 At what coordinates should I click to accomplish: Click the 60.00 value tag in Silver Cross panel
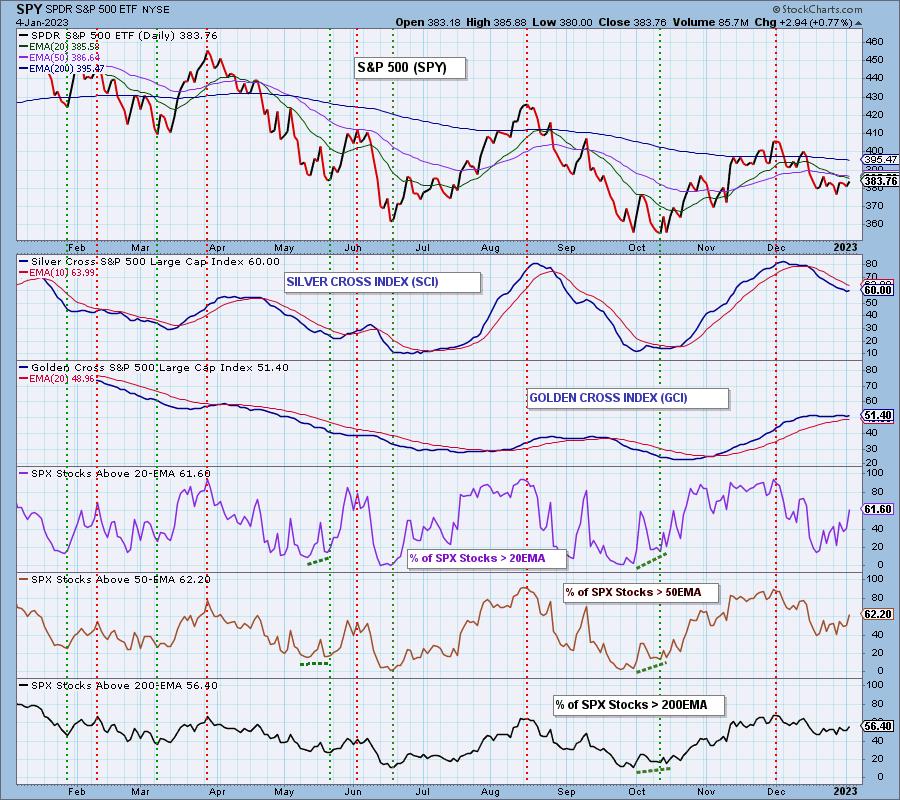(x=878, y=290)
